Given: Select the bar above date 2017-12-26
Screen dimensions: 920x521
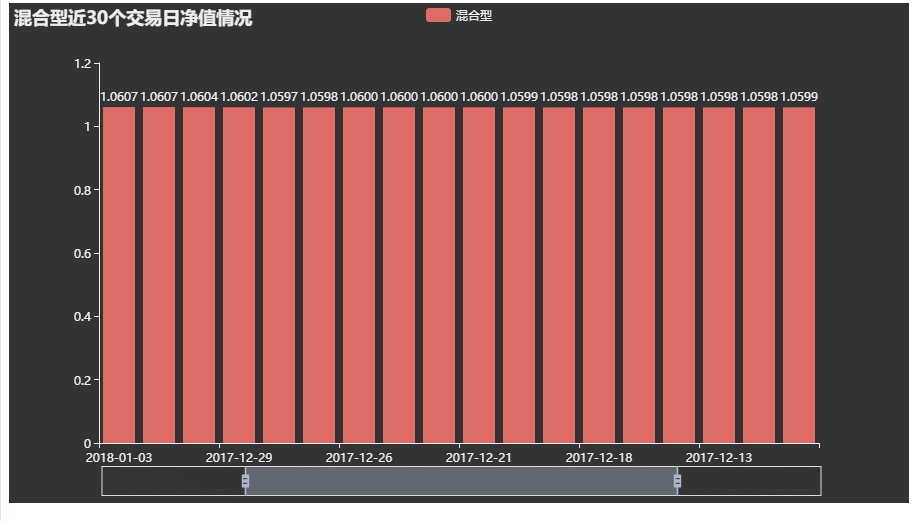Looking at the screenshot, I should [x=359, y=275].
